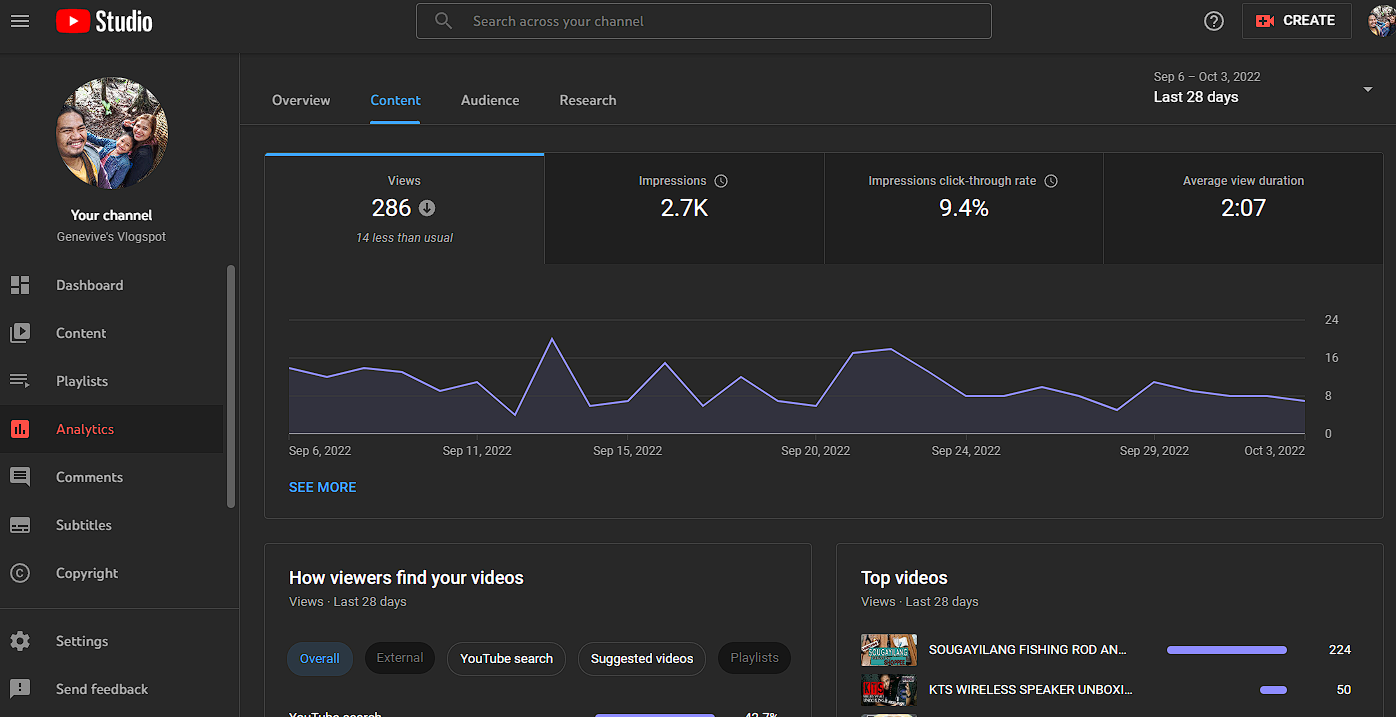Click the YouTube Studio logo

tap(104, 20)
